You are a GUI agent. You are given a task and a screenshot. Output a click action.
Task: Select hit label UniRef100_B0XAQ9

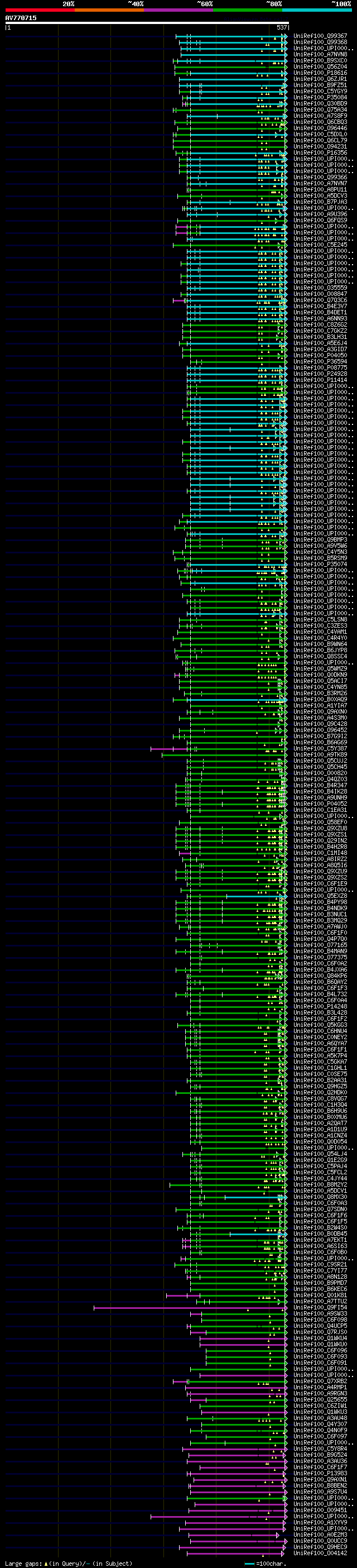click(320, 699)
